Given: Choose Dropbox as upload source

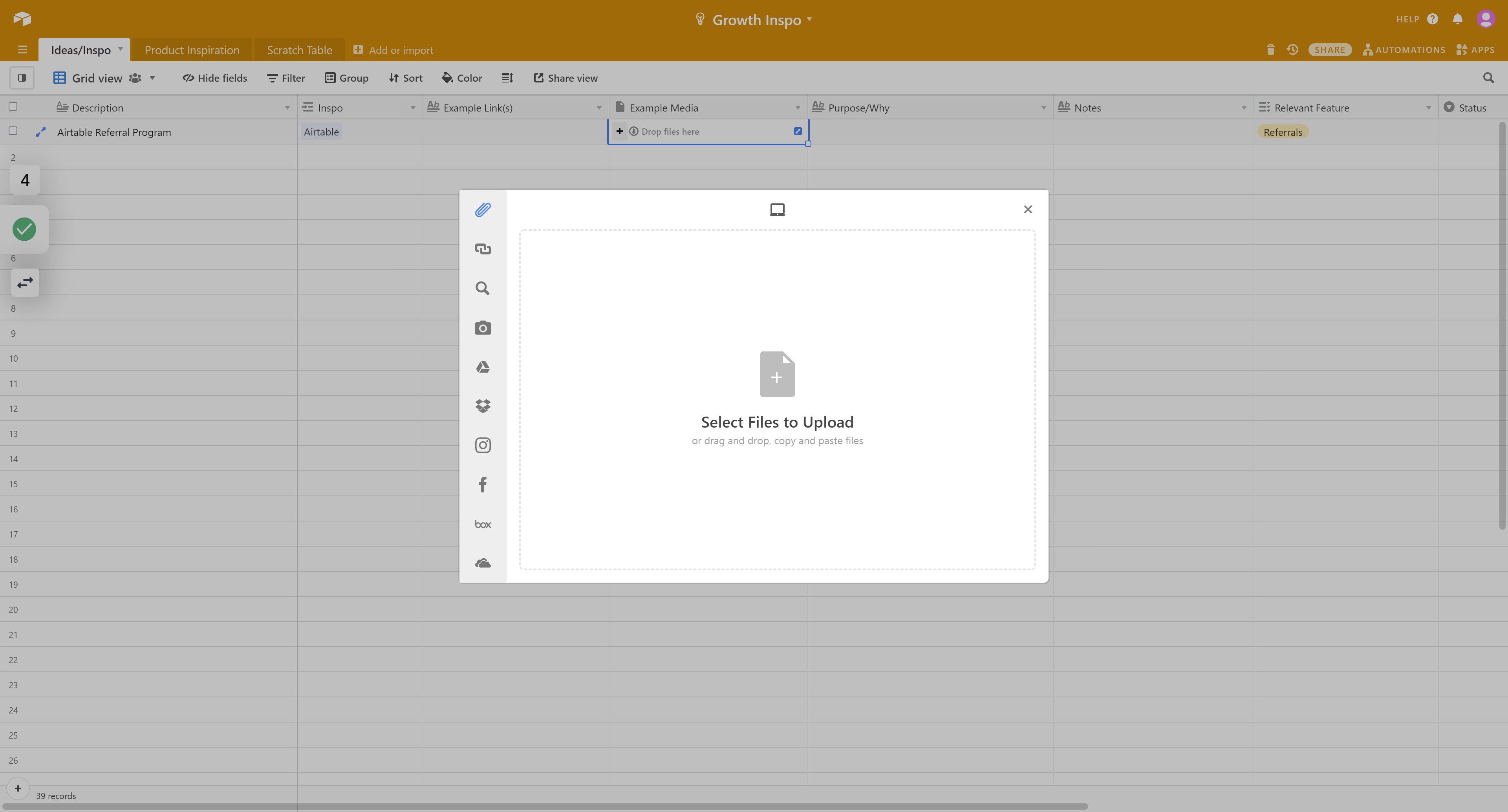Looking at the screenshot, I should point(482,406).
